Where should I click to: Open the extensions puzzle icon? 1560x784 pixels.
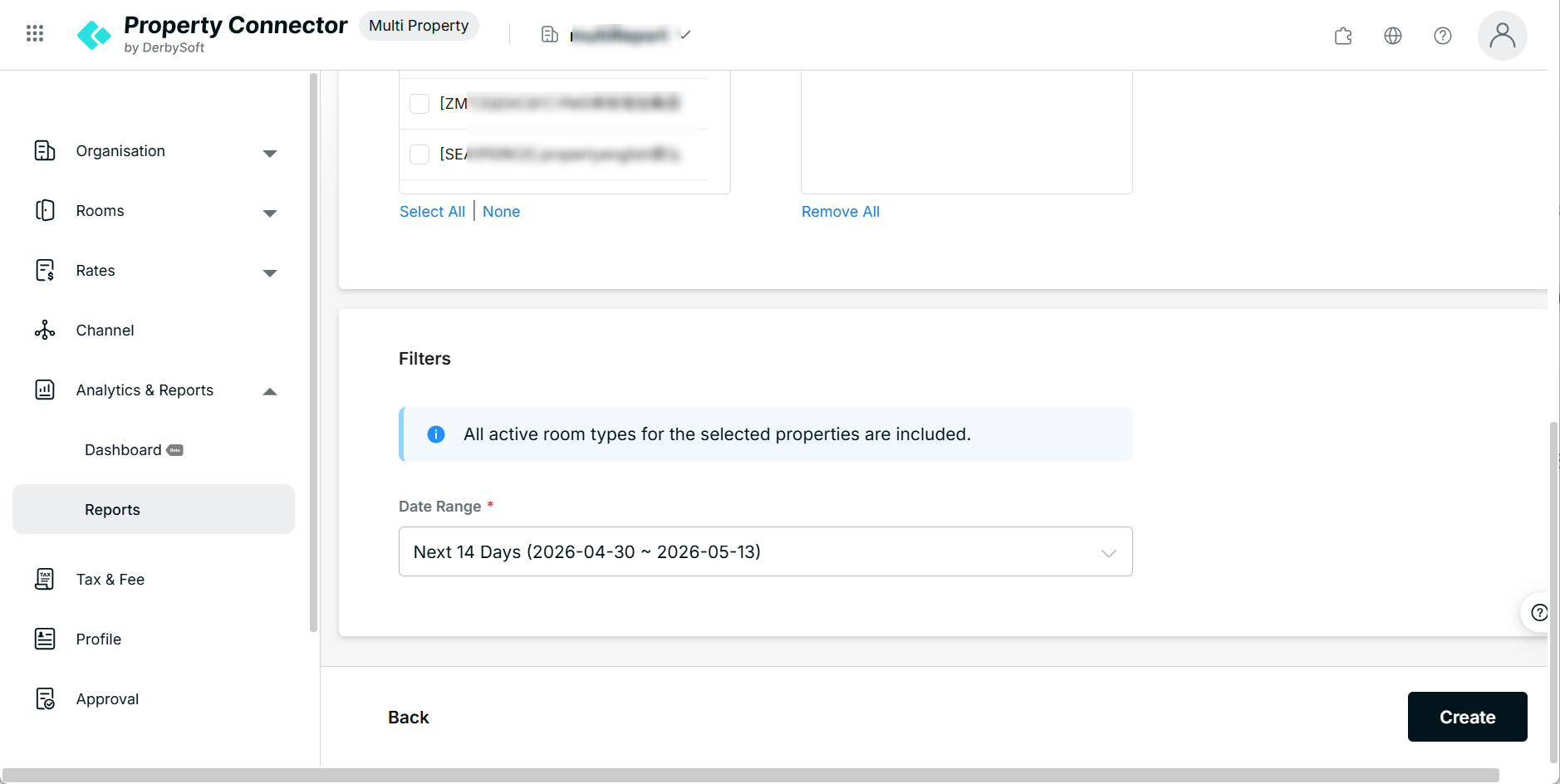[x=1343, y=36]
